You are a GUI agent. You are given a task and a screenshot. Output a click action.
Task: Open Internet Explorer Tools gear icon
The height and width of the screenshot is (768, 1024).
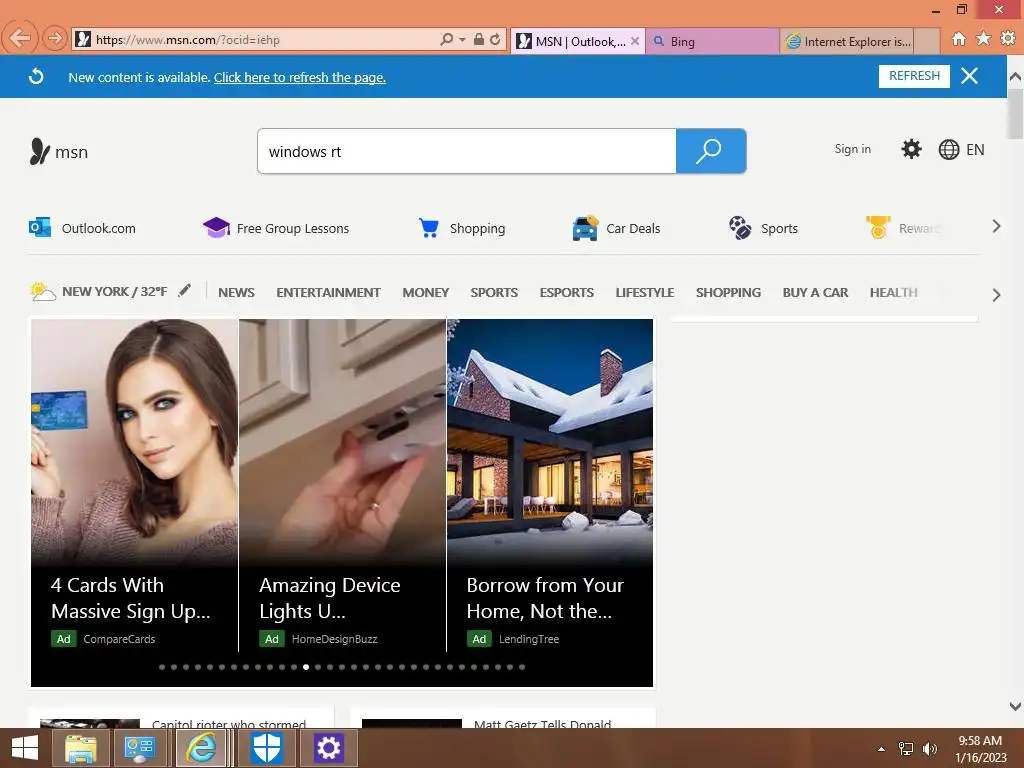[x=1008, y=39]
